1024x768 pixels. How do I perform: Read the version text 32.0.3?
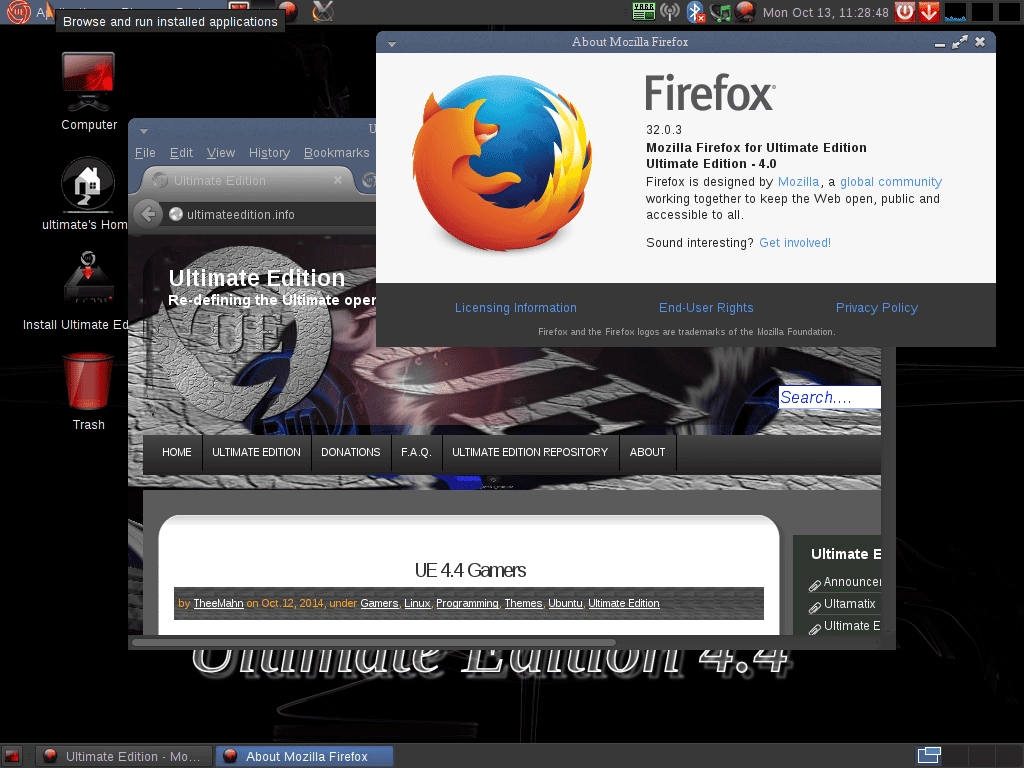tap(664, 129)
